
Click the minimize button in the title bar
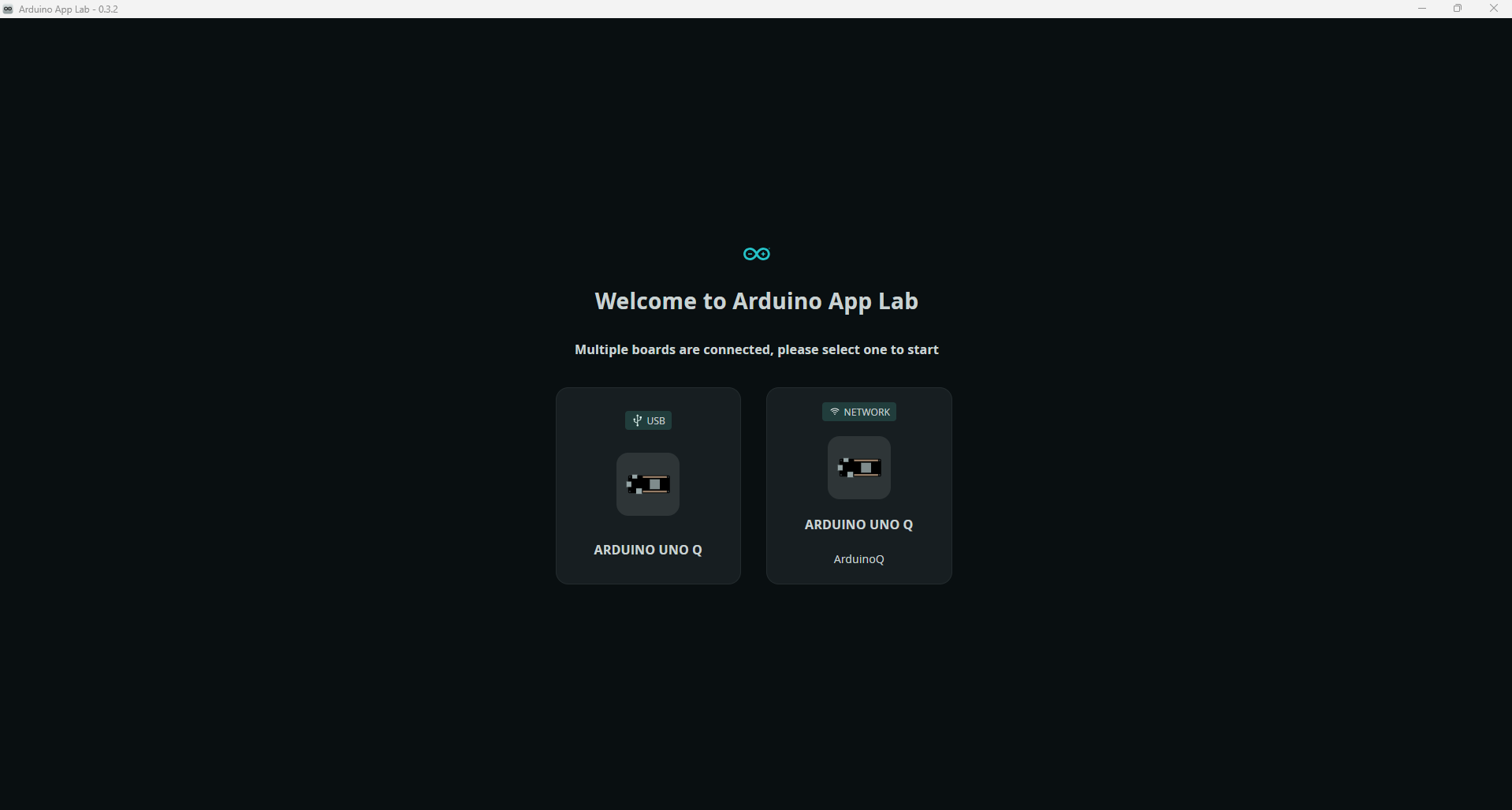(x=1422, y=8)
